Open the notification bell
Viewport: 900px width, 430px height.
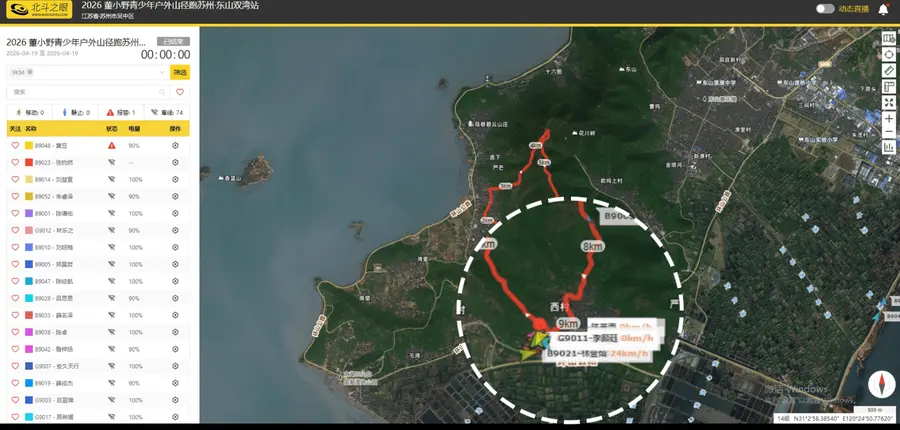point(883,9)
